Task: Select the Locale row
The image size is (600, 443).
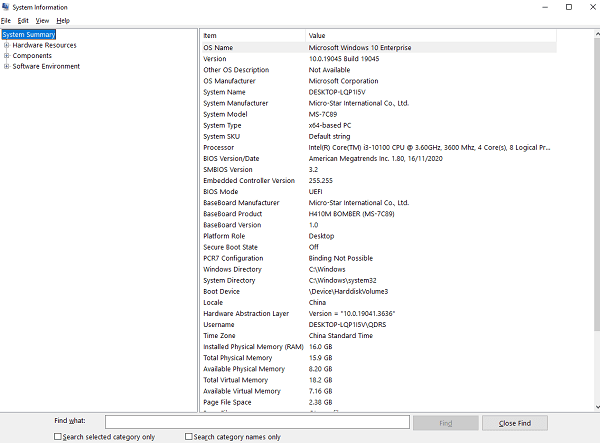Action: 378,303
